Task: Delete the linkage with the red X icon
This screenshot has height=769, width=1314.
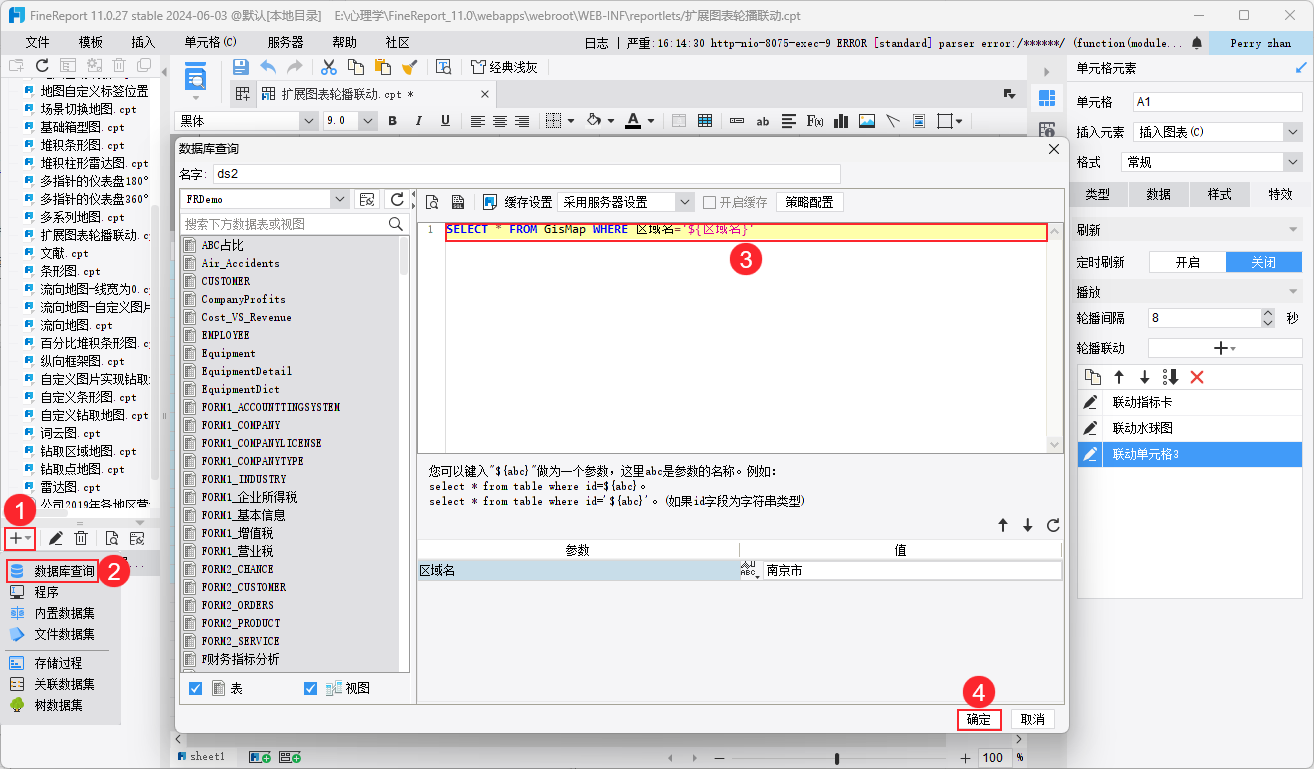Action: tap(1197, 377)
